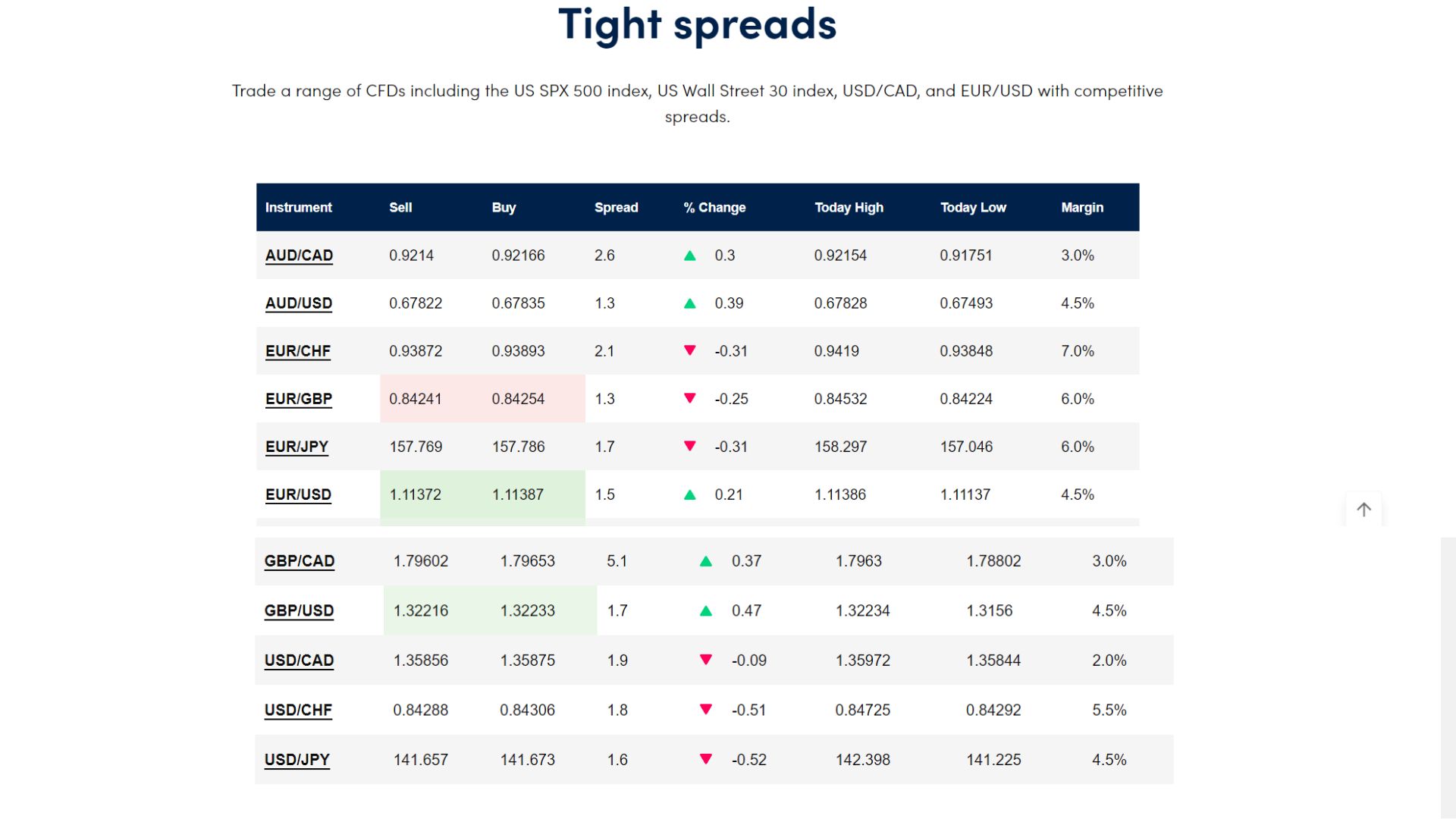The height and width of the screenshot is (819, 1456).
Task: Open the GBP/USD instrument link
Action: click(299, 610)
